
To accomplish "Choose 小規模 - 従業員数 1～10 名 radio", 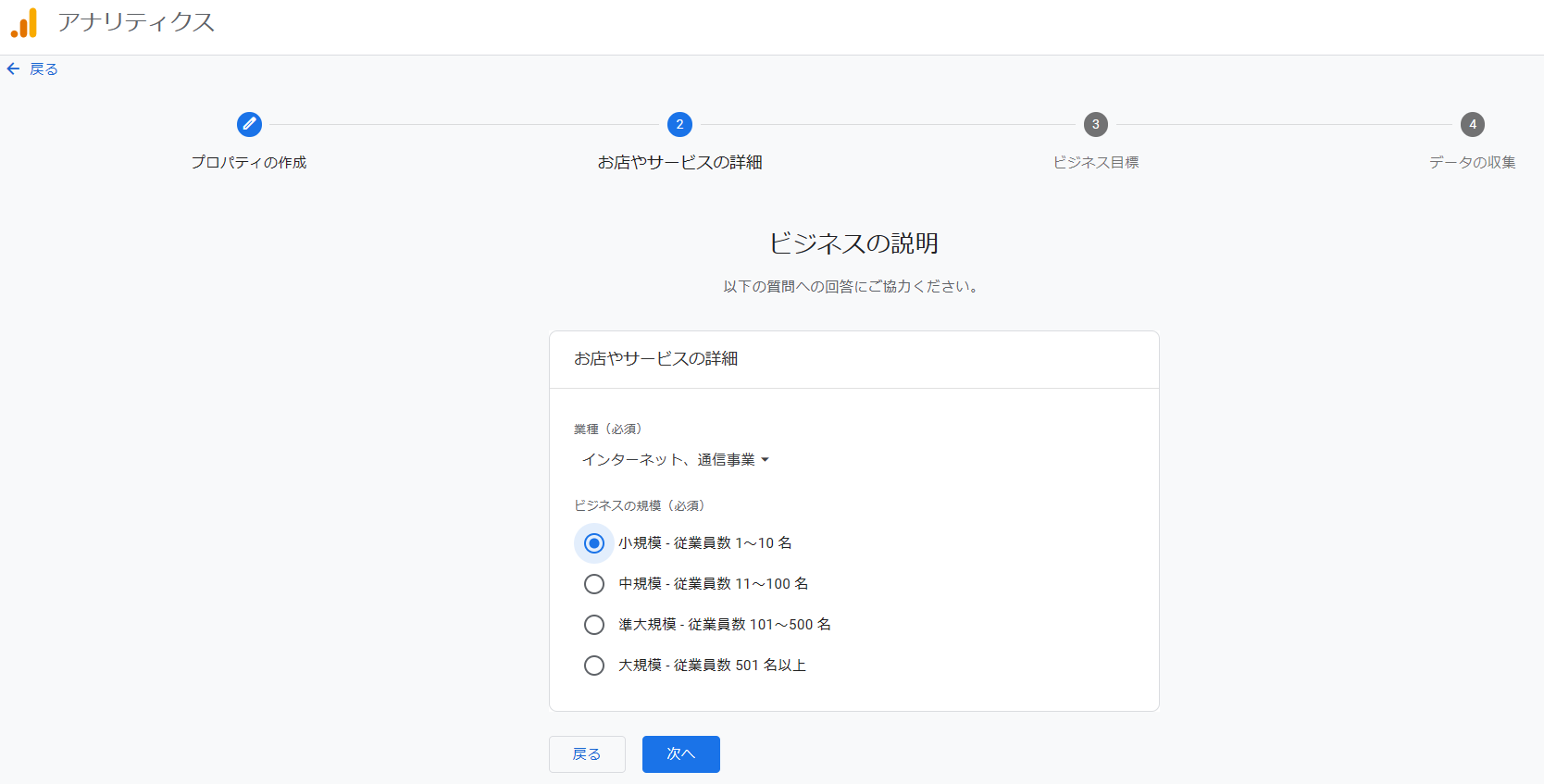I will 594,543.
